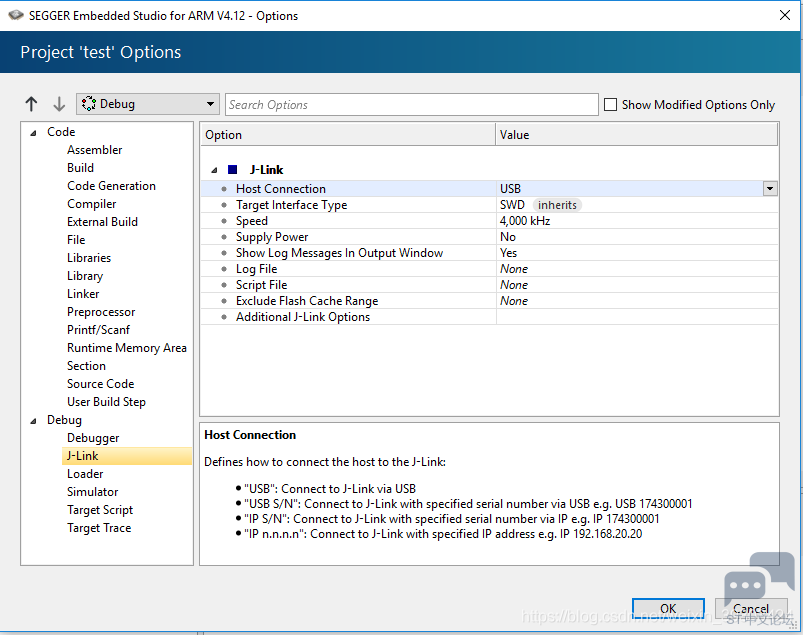The image size is (803, 635).
Task: Enable Show Modified Options Only checkbox
Action: pos(610,104)
